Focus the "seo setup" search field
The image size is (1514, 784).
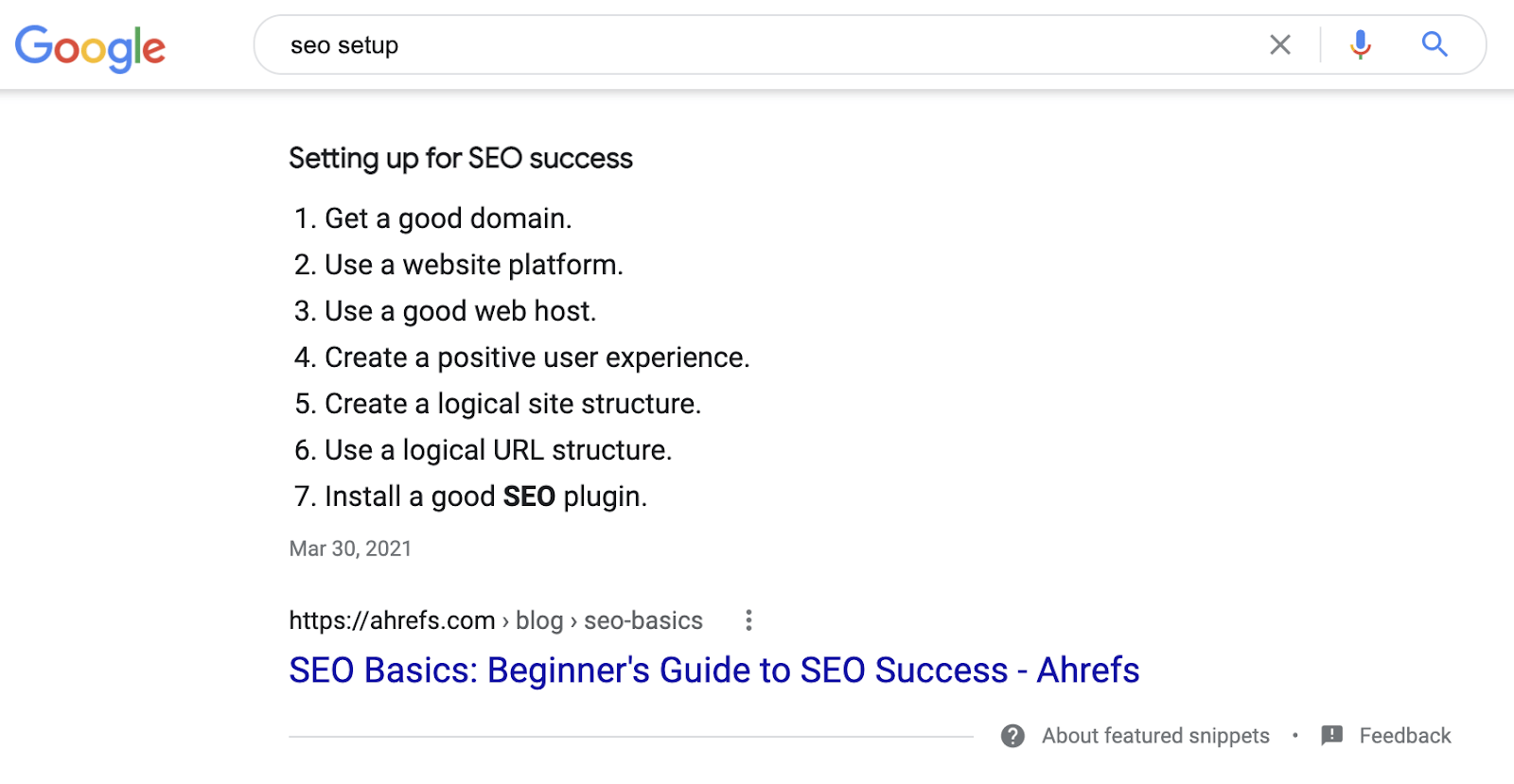757,45
